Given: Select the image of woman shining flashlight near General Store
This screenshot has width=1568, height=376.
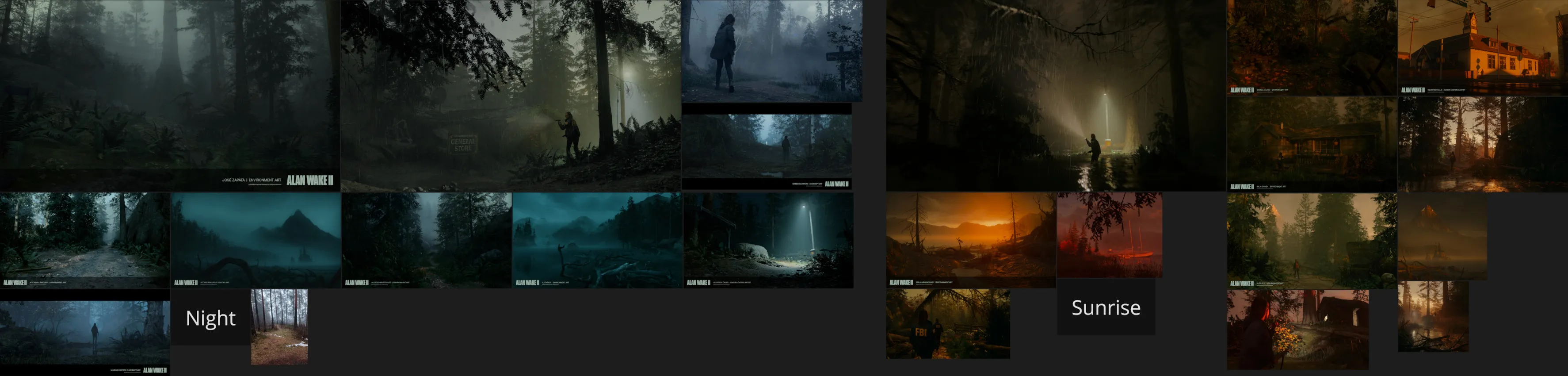Looking at the screenshot, I should coord(511,96).
